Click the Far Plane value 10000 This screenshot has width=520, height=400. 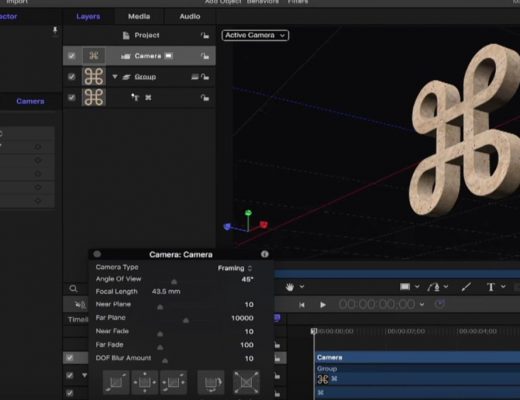(x=242, y=318)
